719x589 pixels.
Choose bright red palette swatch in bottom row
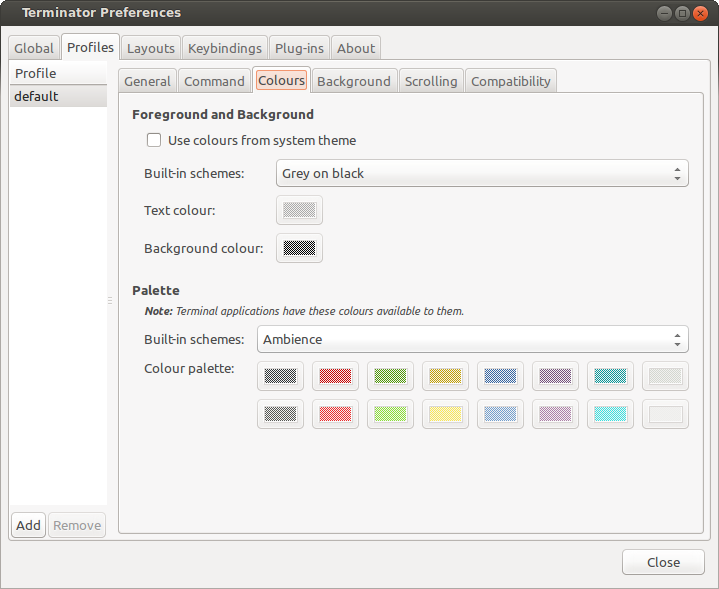pos(335,414)
